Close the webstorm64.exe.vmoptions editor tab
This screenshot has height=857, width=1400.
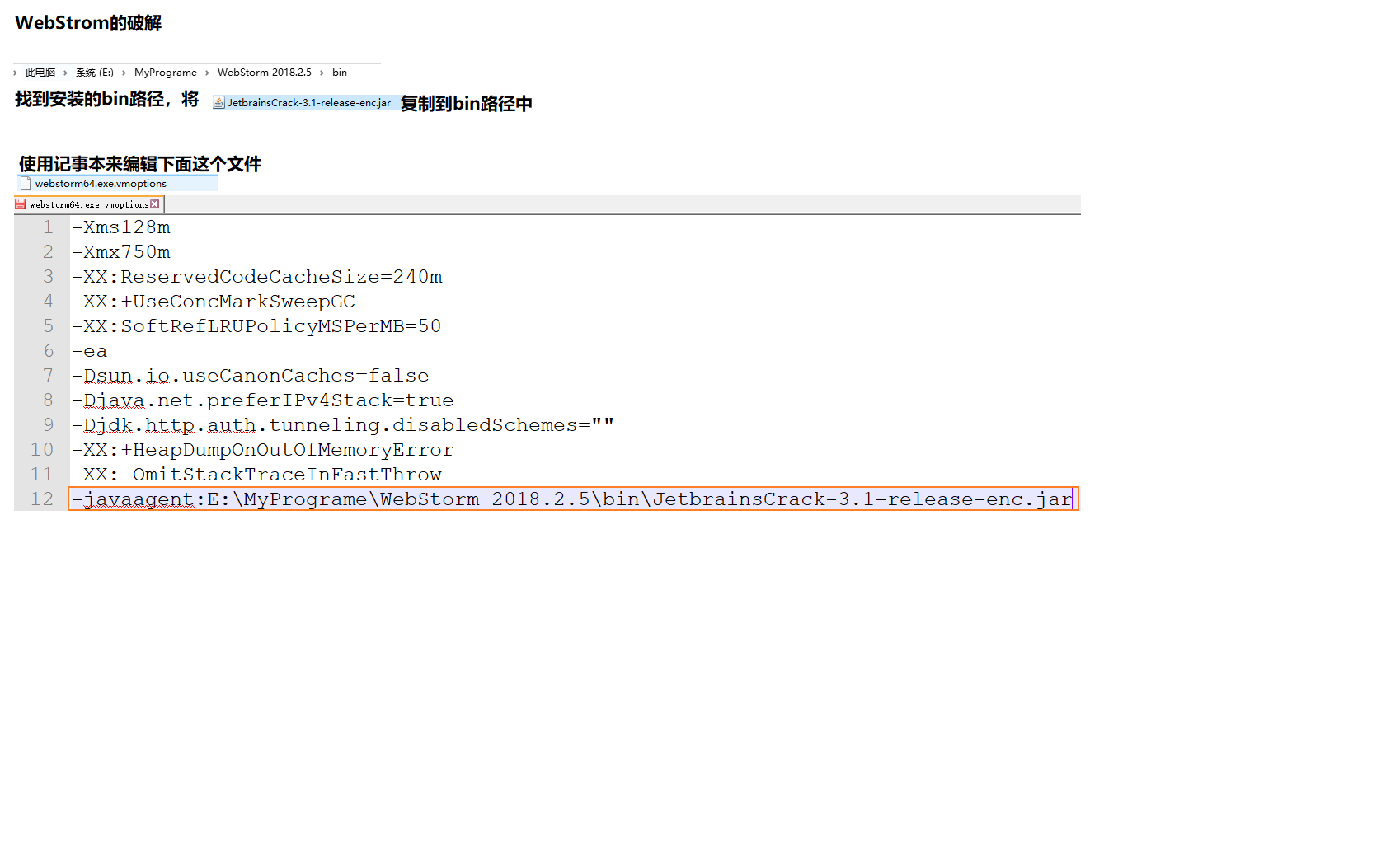155,204
